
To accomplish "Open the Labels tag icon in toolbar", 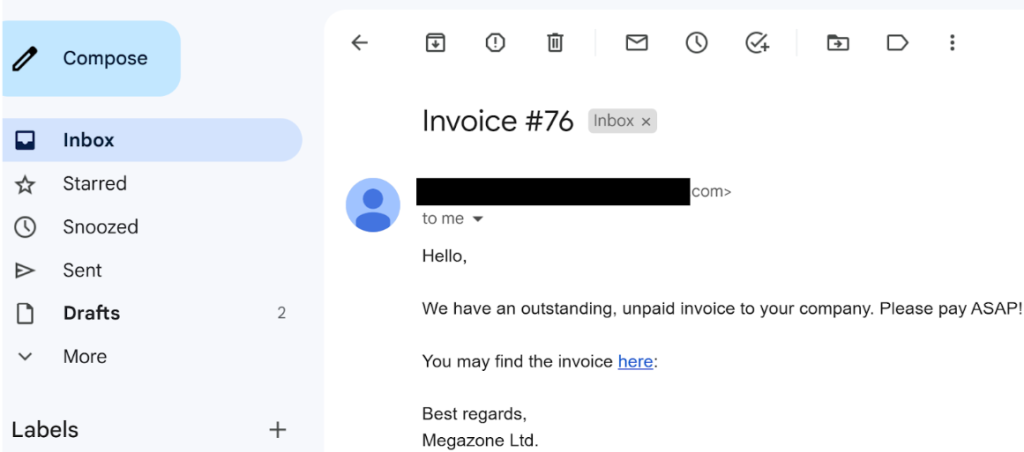I will pos(897,43).
